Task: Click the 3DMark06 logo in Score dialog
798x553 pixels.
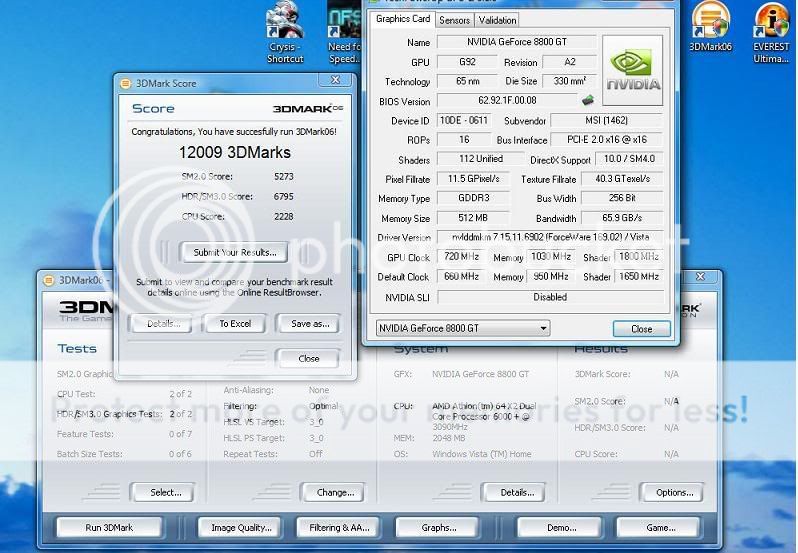Action: [308, 108]
